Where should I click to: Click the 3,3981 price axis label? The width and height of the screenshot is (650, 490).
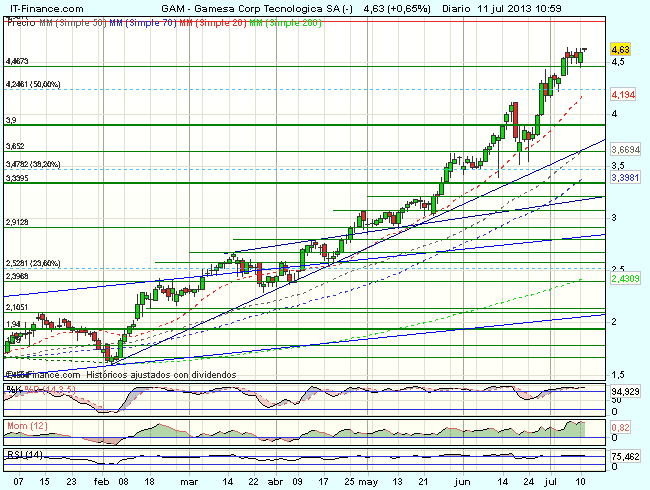[x=625, y=176]
